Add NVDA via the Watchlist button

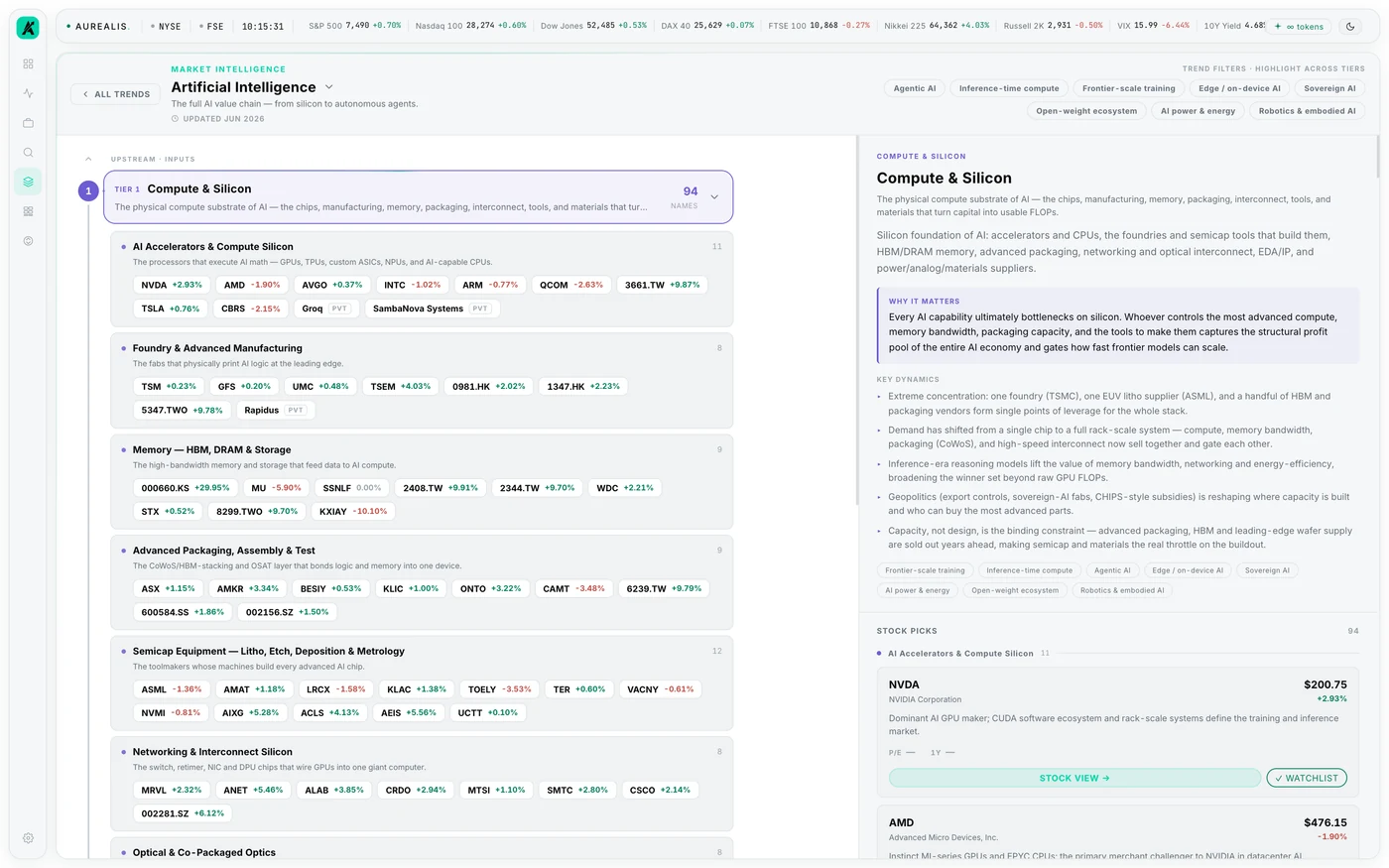[1307, 779]
